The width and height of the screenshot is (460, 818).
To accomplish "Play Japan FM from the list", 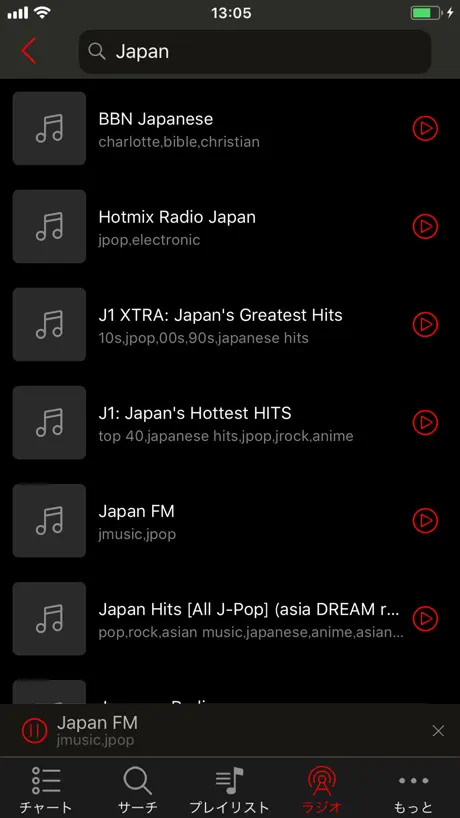I will point(425,520).
